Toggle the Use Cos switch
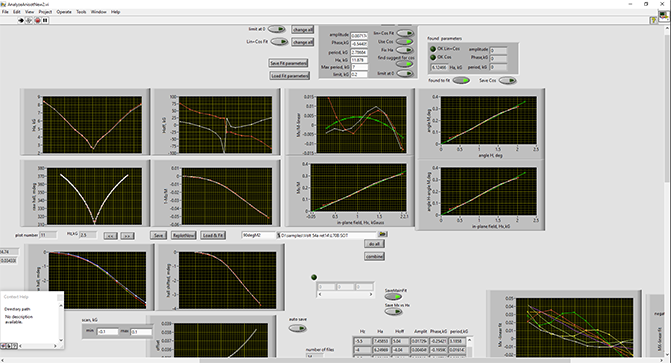Screen dimensions: 671x363 (x=404, y=42)
